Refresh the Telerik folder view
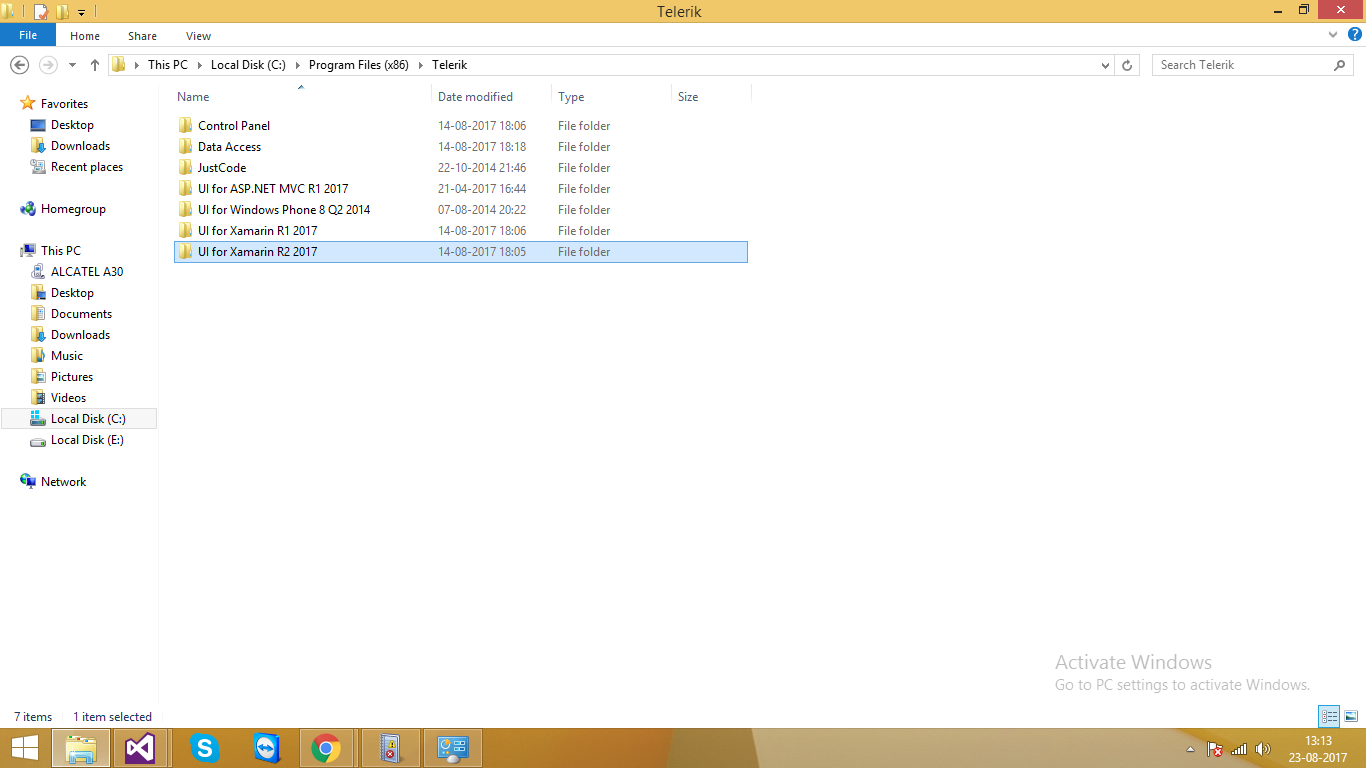Screen dimensions: 1366x768 [x=1127, y=65]
